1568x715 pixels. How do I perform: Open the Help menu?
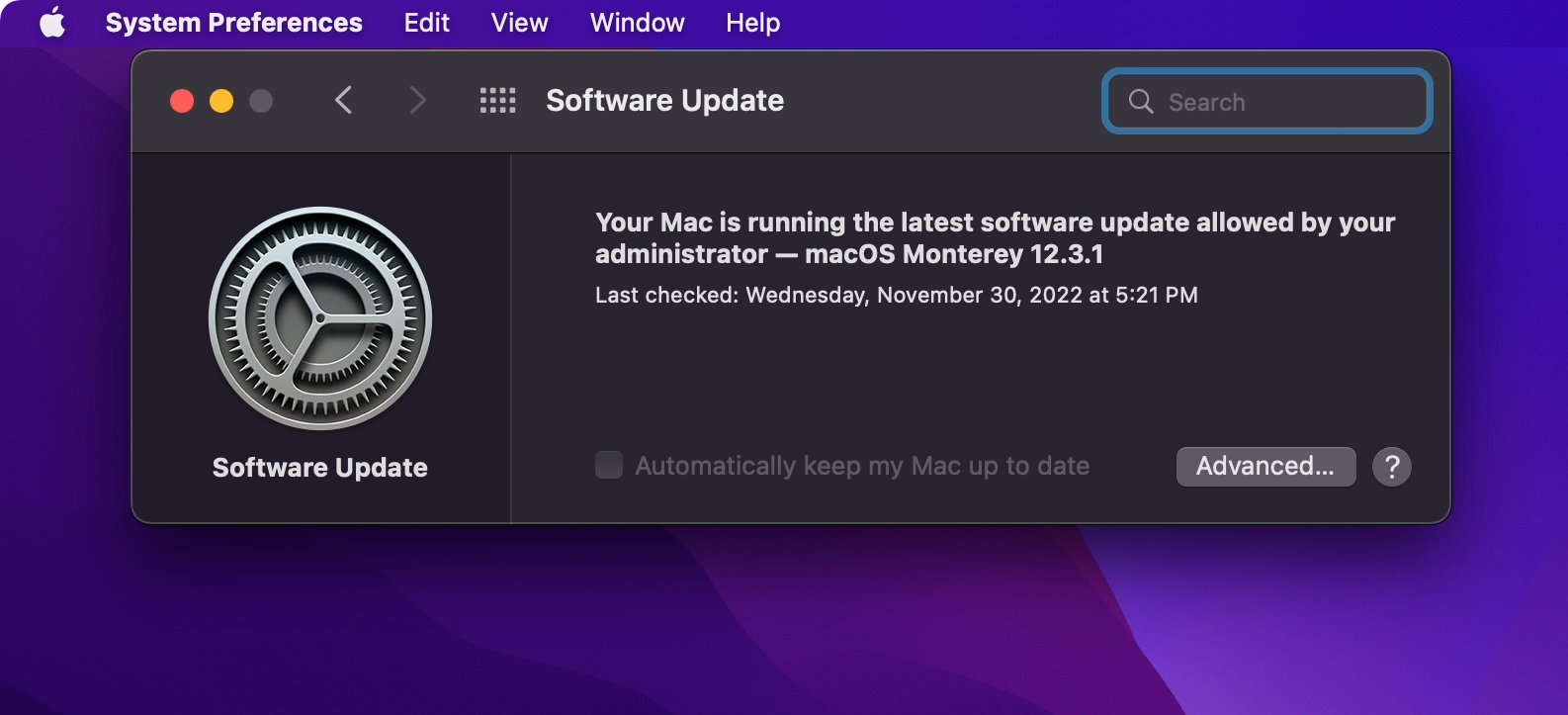pos(752,22)
